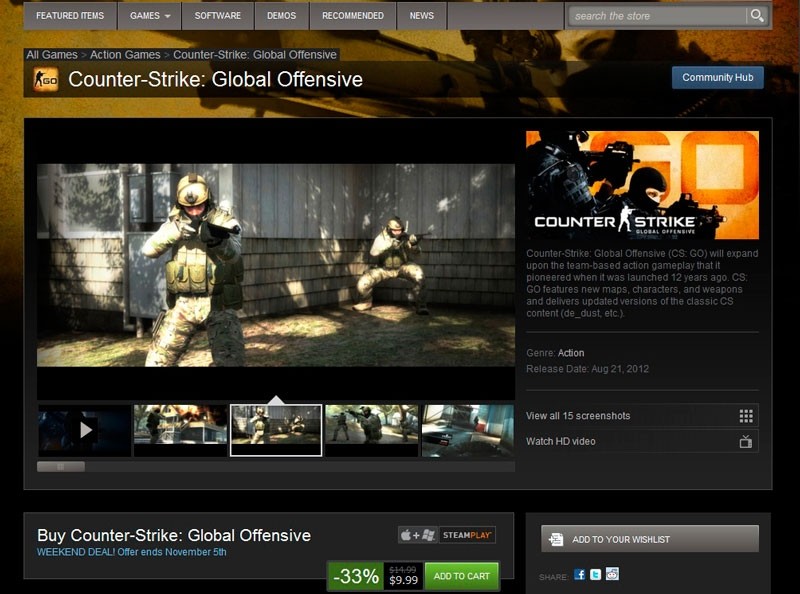Select the fourth soldiers-aiming screenshot thumbnail

tap(371, 430)
